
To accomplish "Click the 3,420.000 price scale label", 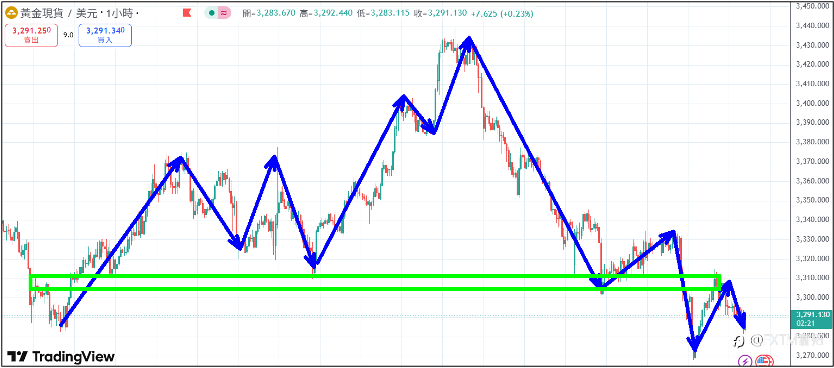I will (x=812, y=64).
